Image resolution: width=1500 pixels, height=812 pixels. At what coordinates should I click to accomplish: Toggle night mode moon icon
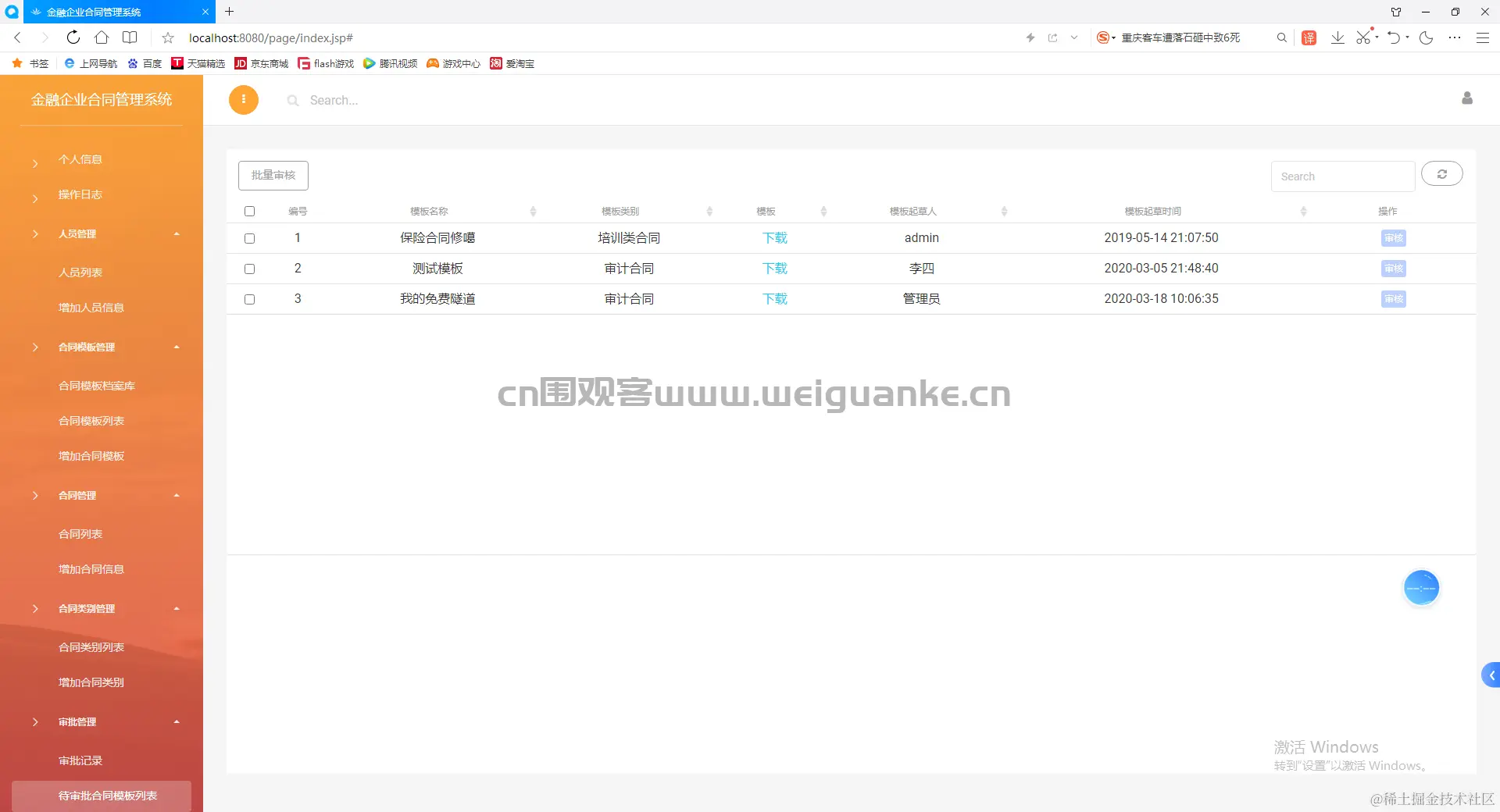pyautogui.click(x=1426, y=37)
